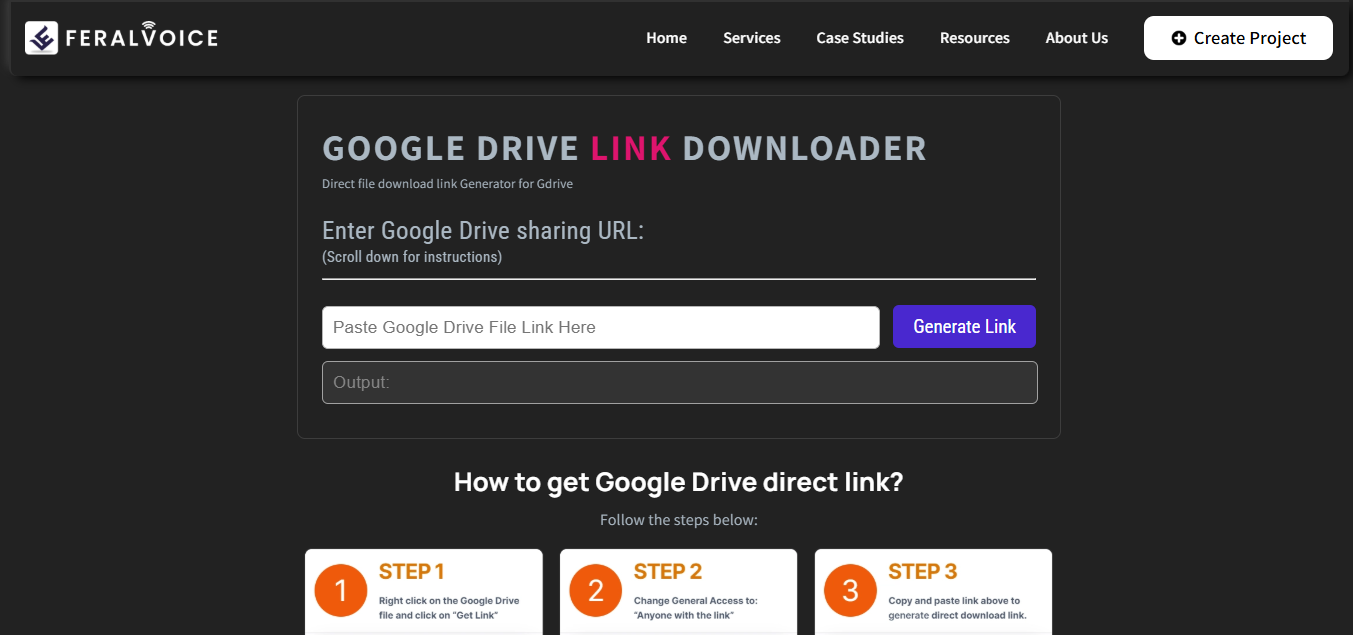
Task: Click the Create Project button
Action: pos(1238,38)
